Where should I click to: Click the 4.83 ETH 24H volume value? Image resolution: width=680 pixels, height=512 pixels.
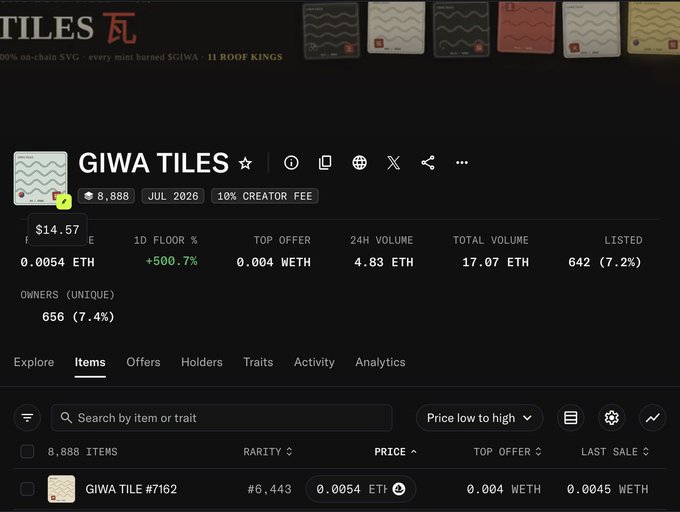click(x=384, y=262)
